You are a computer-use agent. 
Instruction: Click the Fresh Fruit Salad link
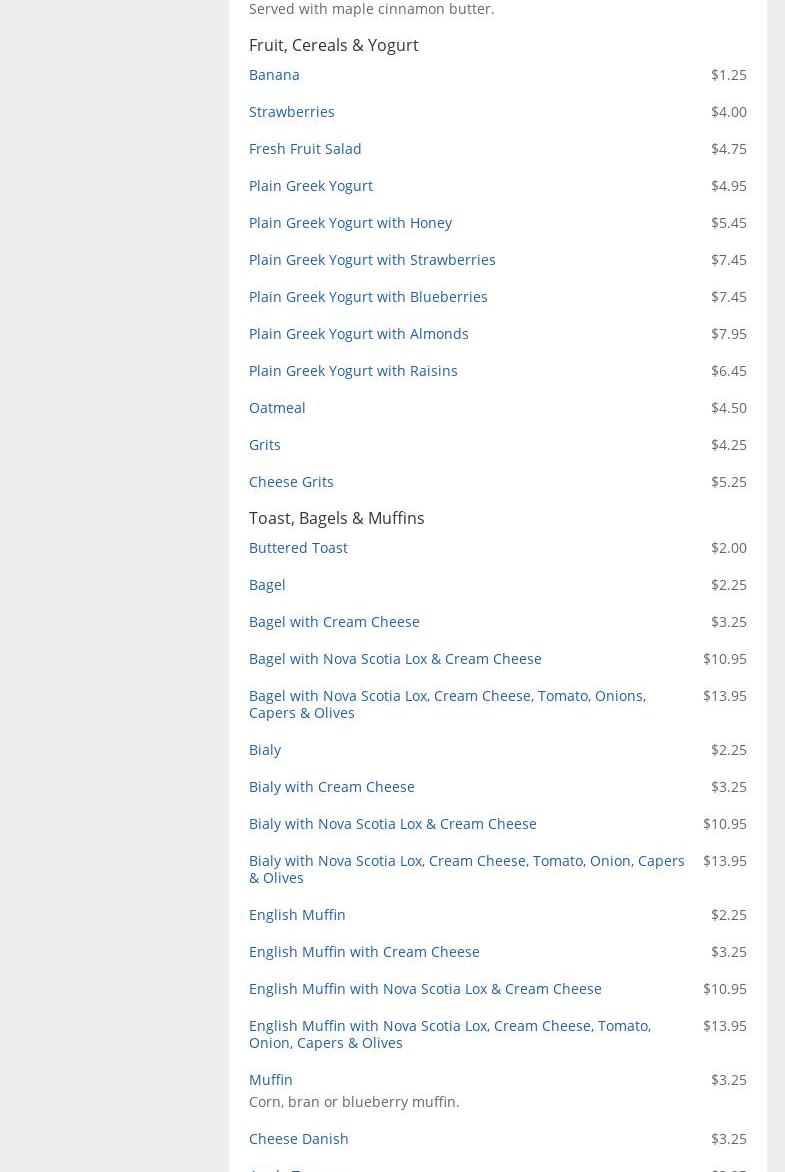tap(305, 149)
